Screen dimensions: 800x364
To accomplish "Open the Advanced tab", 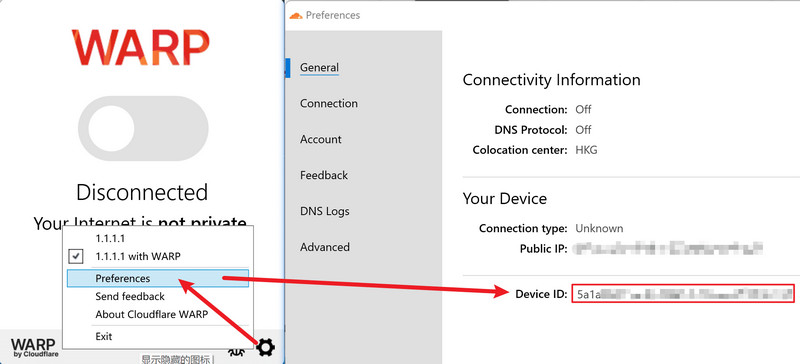I will point(324,247).
